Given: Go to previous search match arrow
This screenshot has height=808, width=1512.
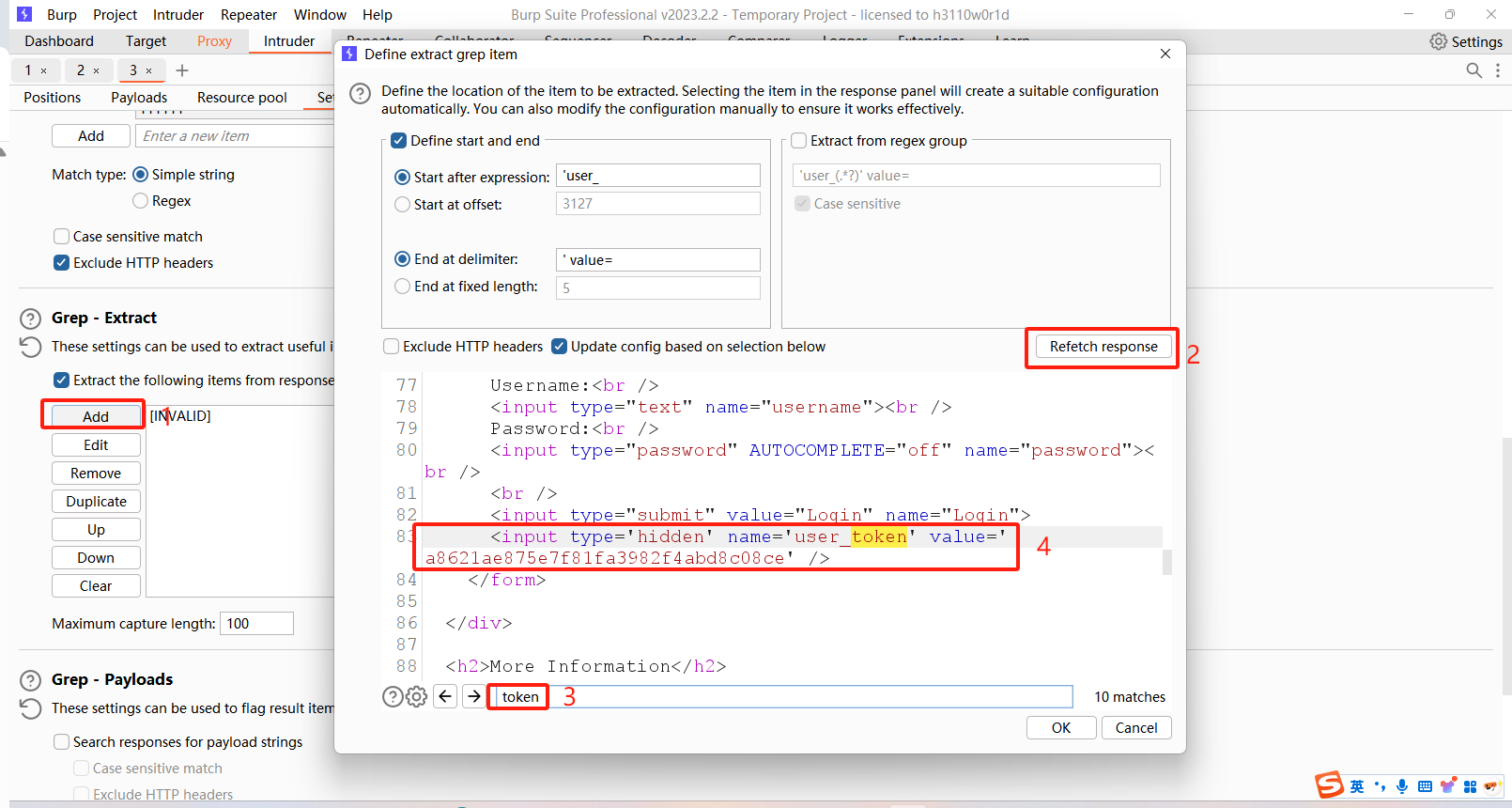Looking at the screenshot, I should 446,696.
